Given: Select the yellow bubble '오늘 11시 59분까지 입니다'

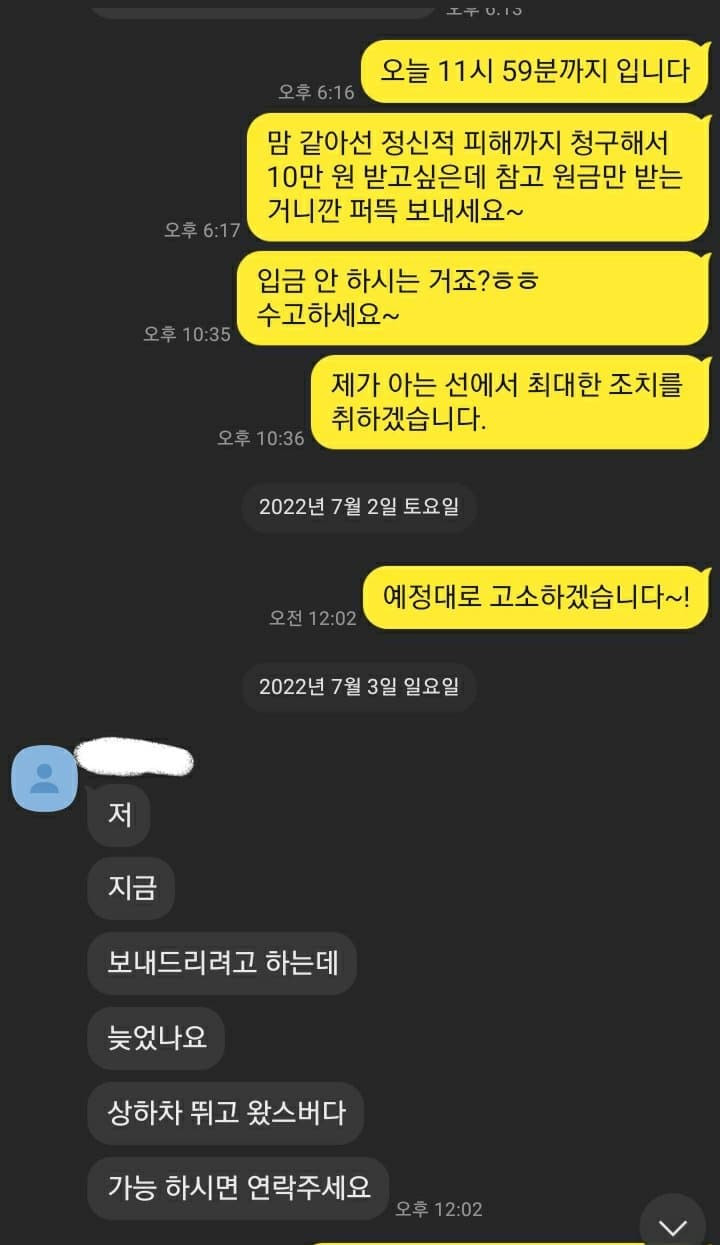Looking at the screenshot, I should pyautogui.click(x=535, y=72).
